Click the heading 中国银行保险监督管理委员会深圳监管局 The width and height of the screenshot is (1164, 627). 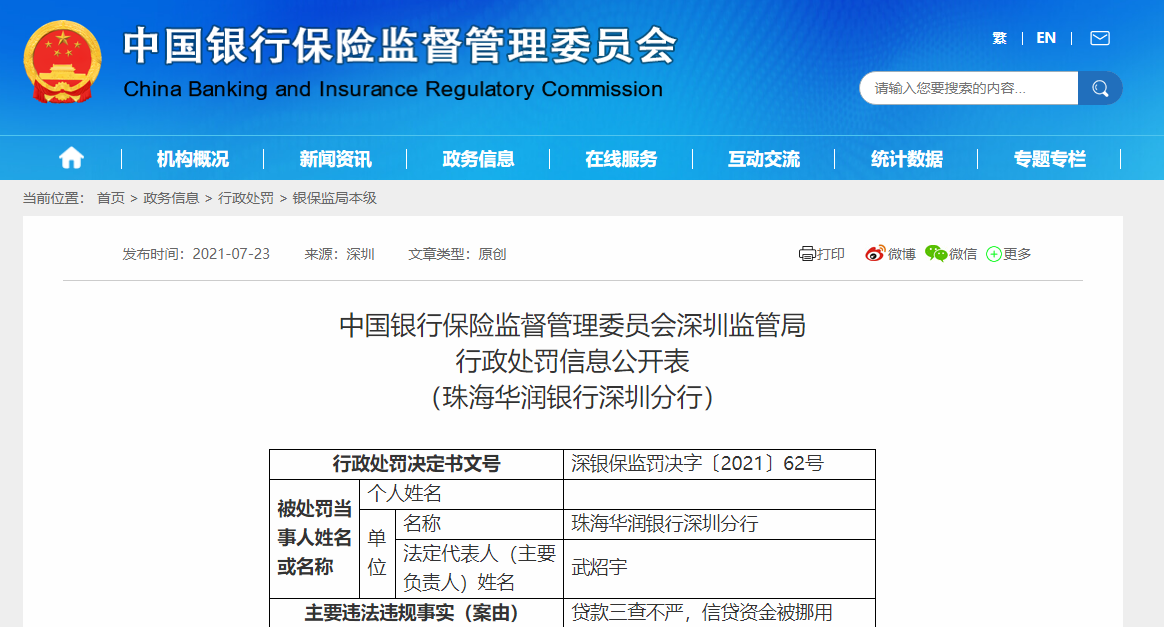[x=572, y=326]
